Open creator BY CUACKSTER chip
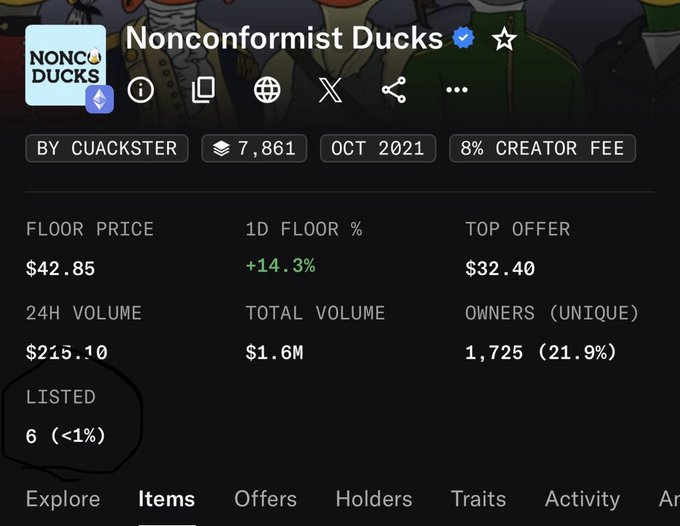The height and width of the screenshot is (526, 680). pos(107,148)
